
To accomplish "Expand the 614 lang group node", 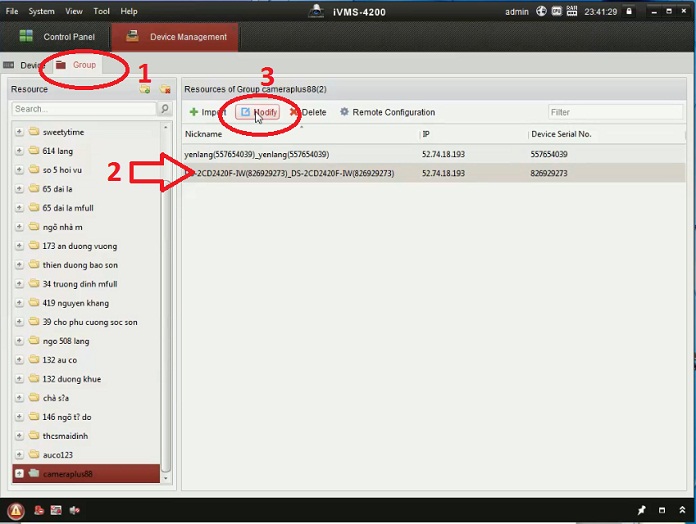I will pos(19,151).
